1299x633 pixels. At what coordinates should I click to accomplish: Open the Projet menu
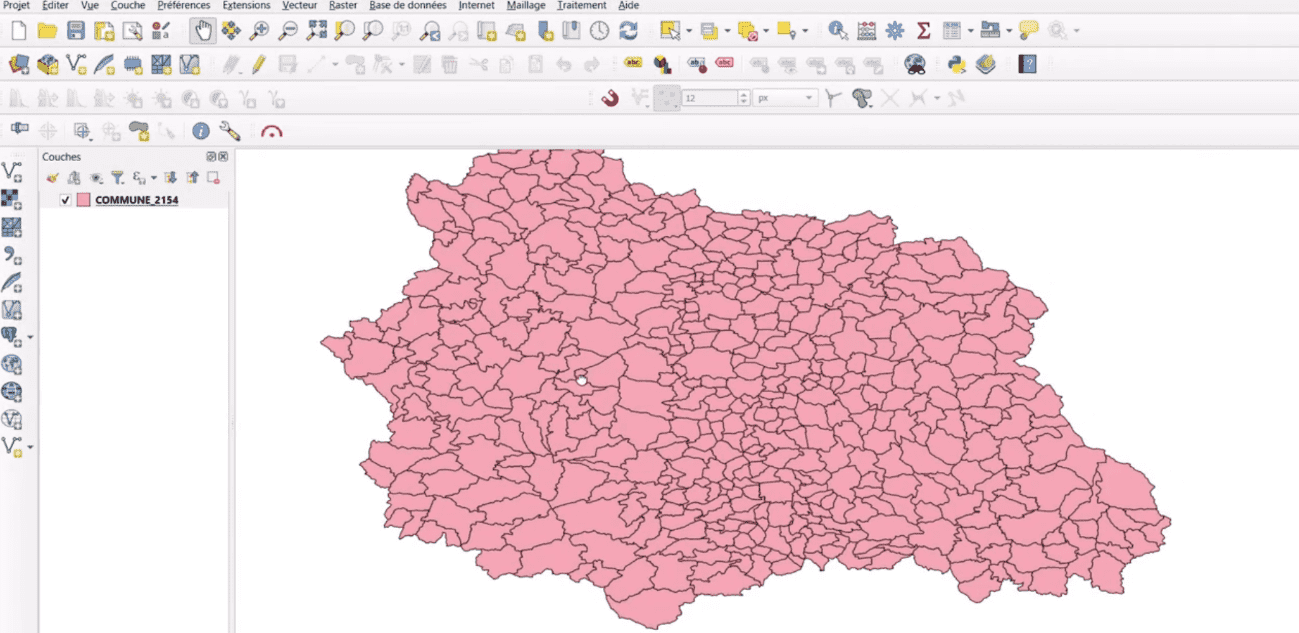point(16,5)
